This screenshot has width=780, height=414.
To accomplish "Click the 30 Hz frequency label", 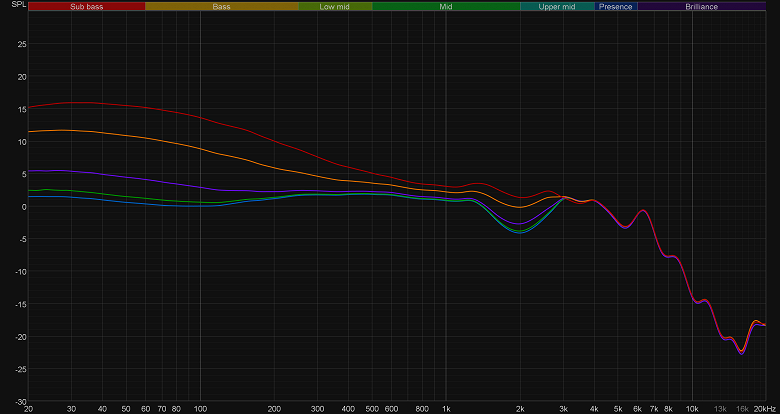I will 72,409.
